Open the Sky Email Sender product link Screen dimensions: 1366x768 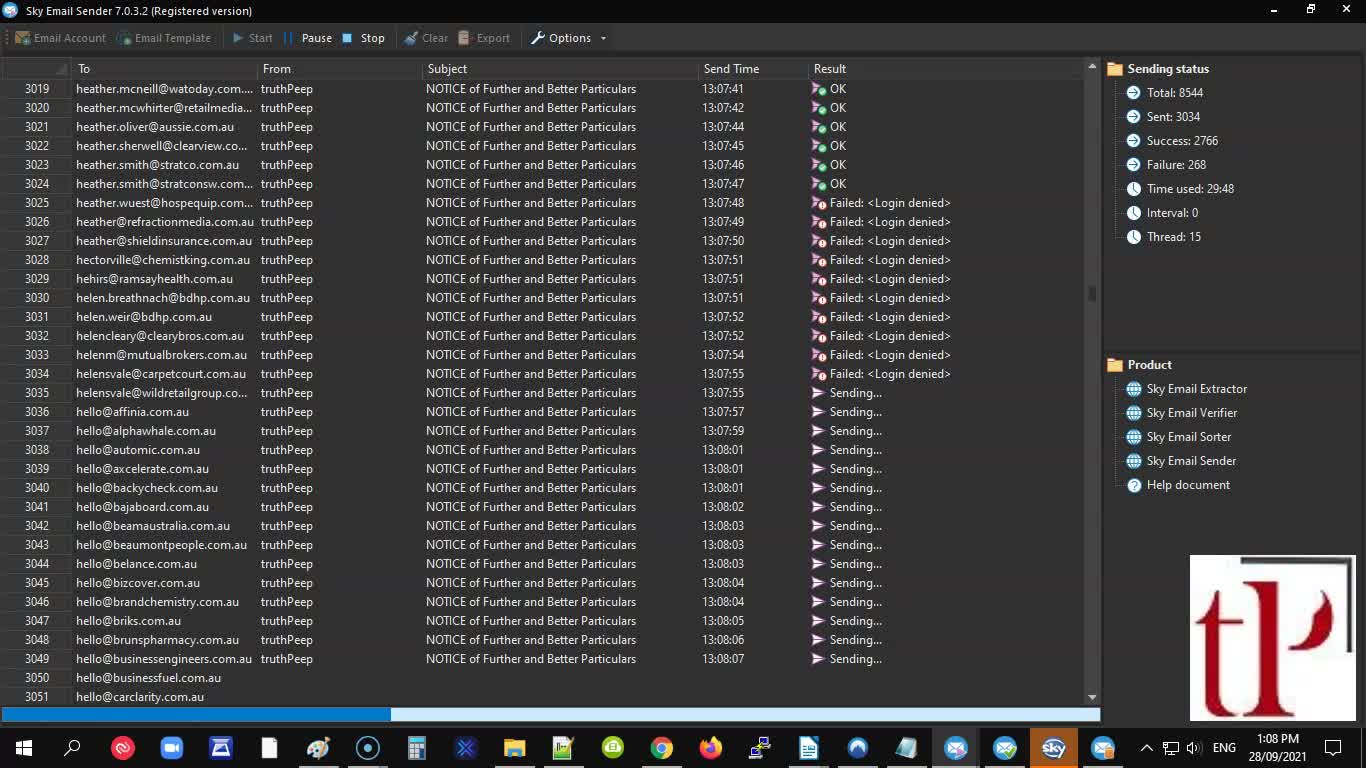pyautogui.click(x=1191, y=461)
